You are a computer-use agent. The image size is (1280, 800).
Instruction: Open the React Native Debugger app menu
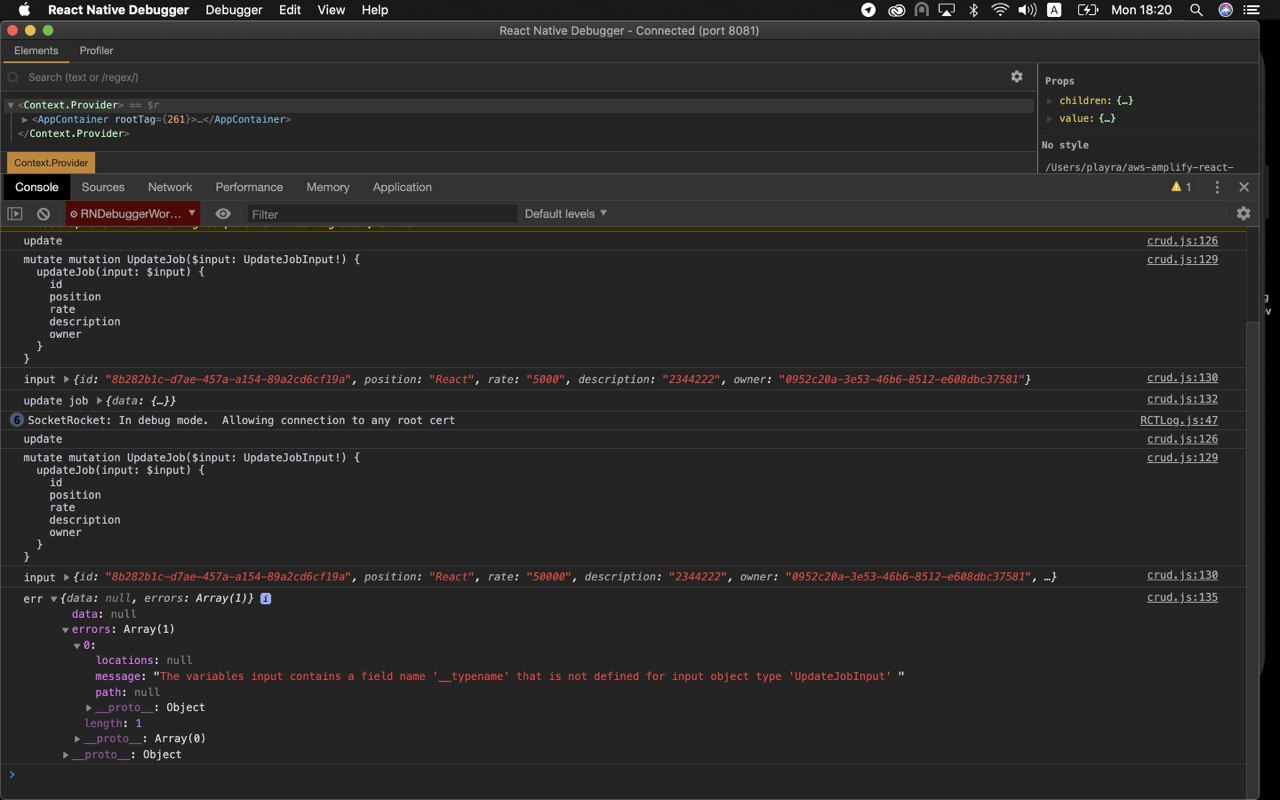[x=118, y=10]
